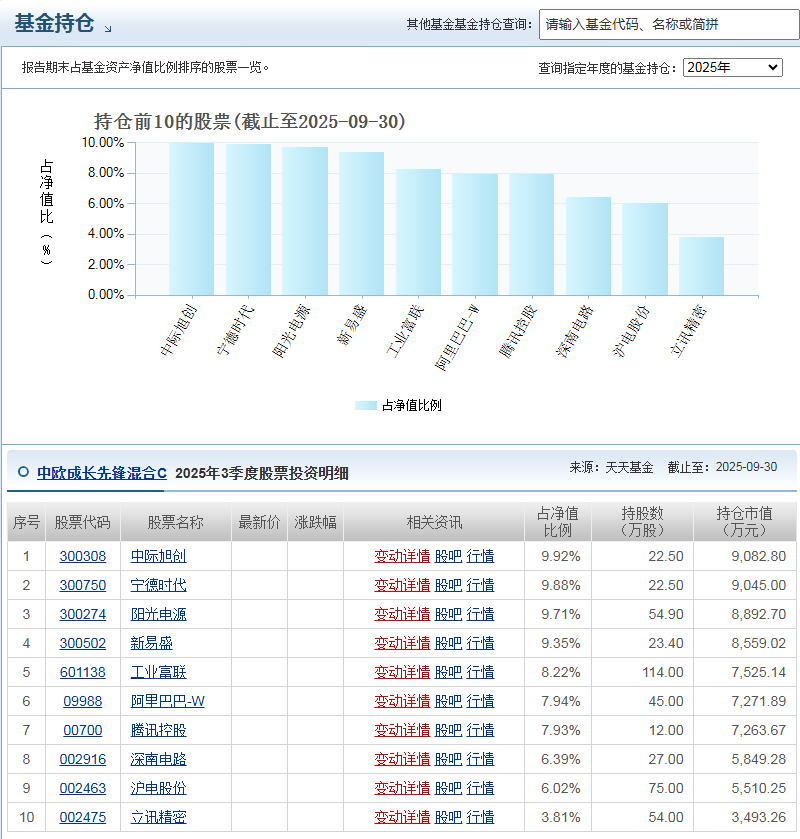This screenshot has width=800, height=839.
Task: View 变动详情 for 立讯精密
Action: click(x=402, y=817)
